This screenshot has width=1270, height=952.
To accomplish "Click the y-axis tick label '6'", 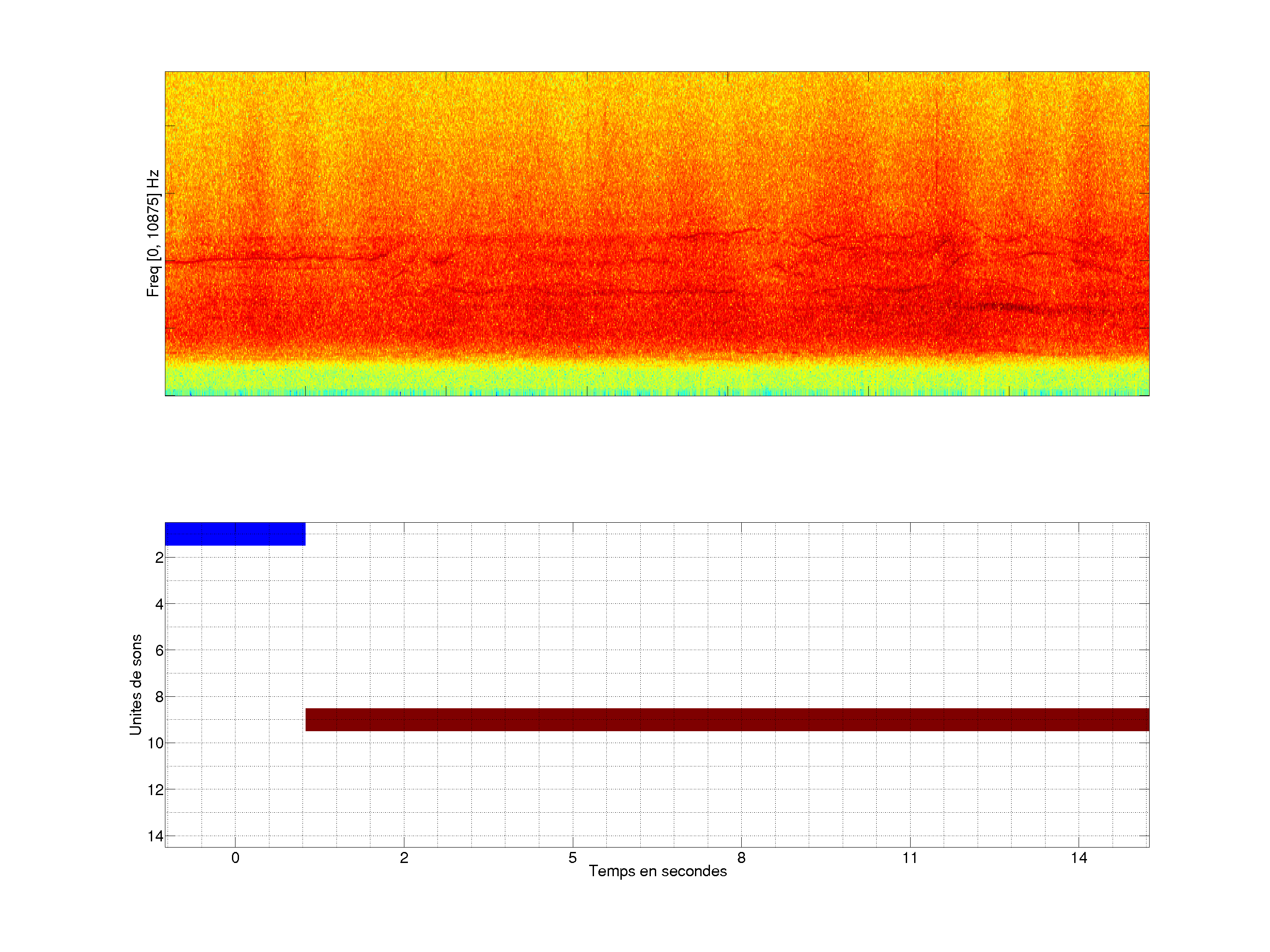I will [x=159, y=650].
